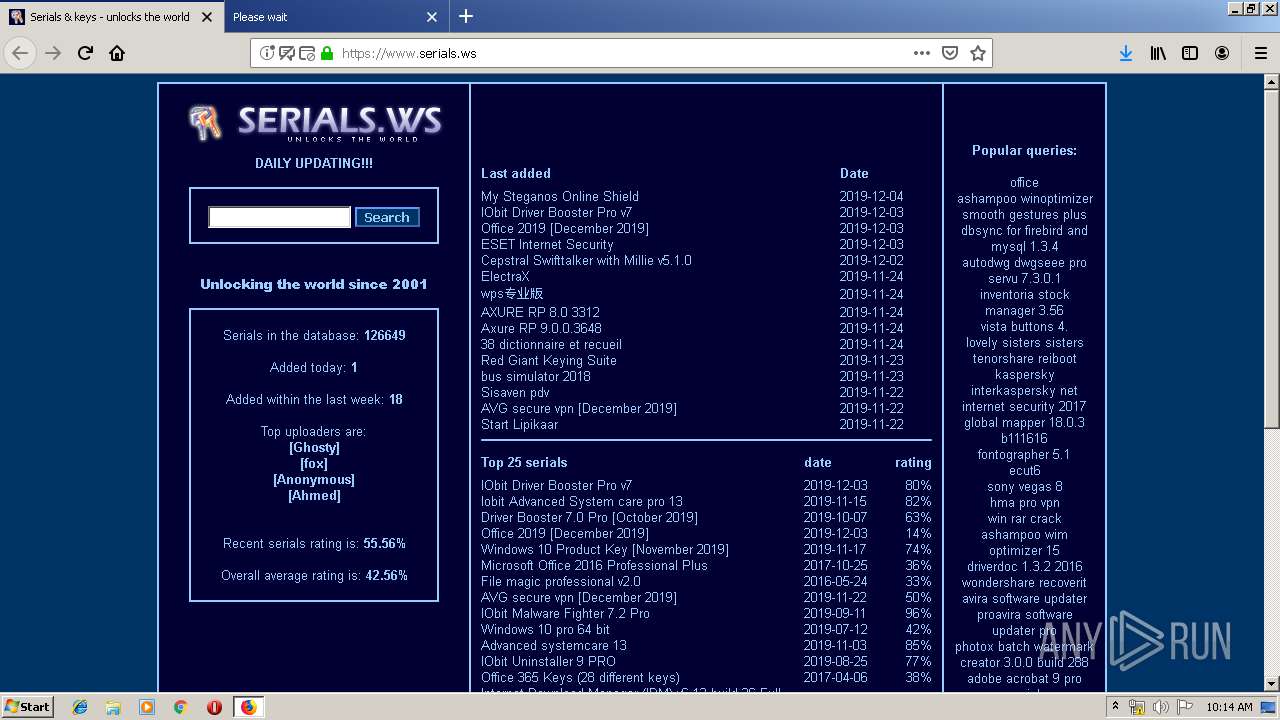This screenshot has height=720, width=1280.
Task: Open Windows 10 pro 64 bit
Action: 545,629
